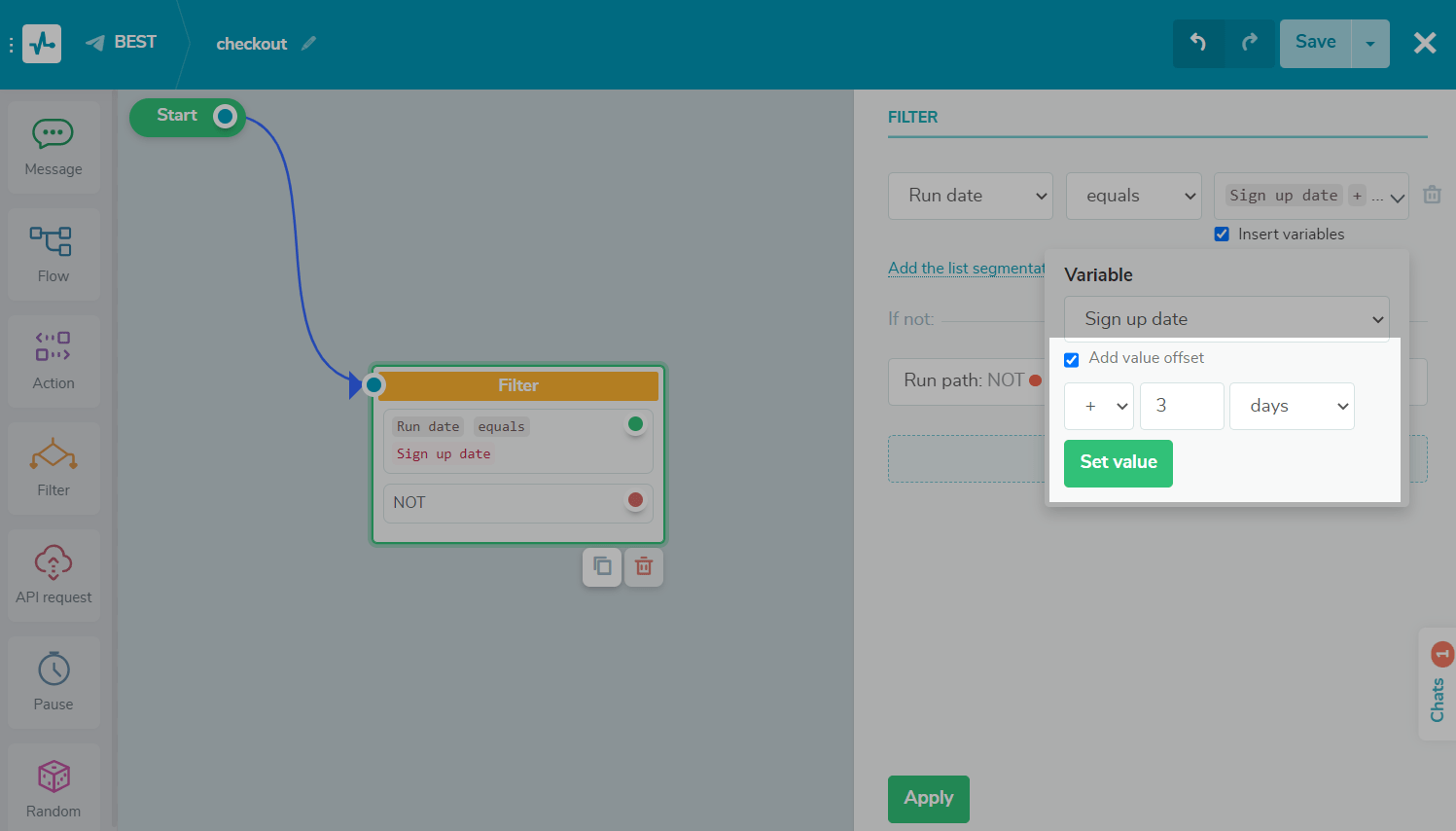Screen dimensions: 1456x831
Task: Duplicate the Filter block using copy icon
Action: pos(602,566)
